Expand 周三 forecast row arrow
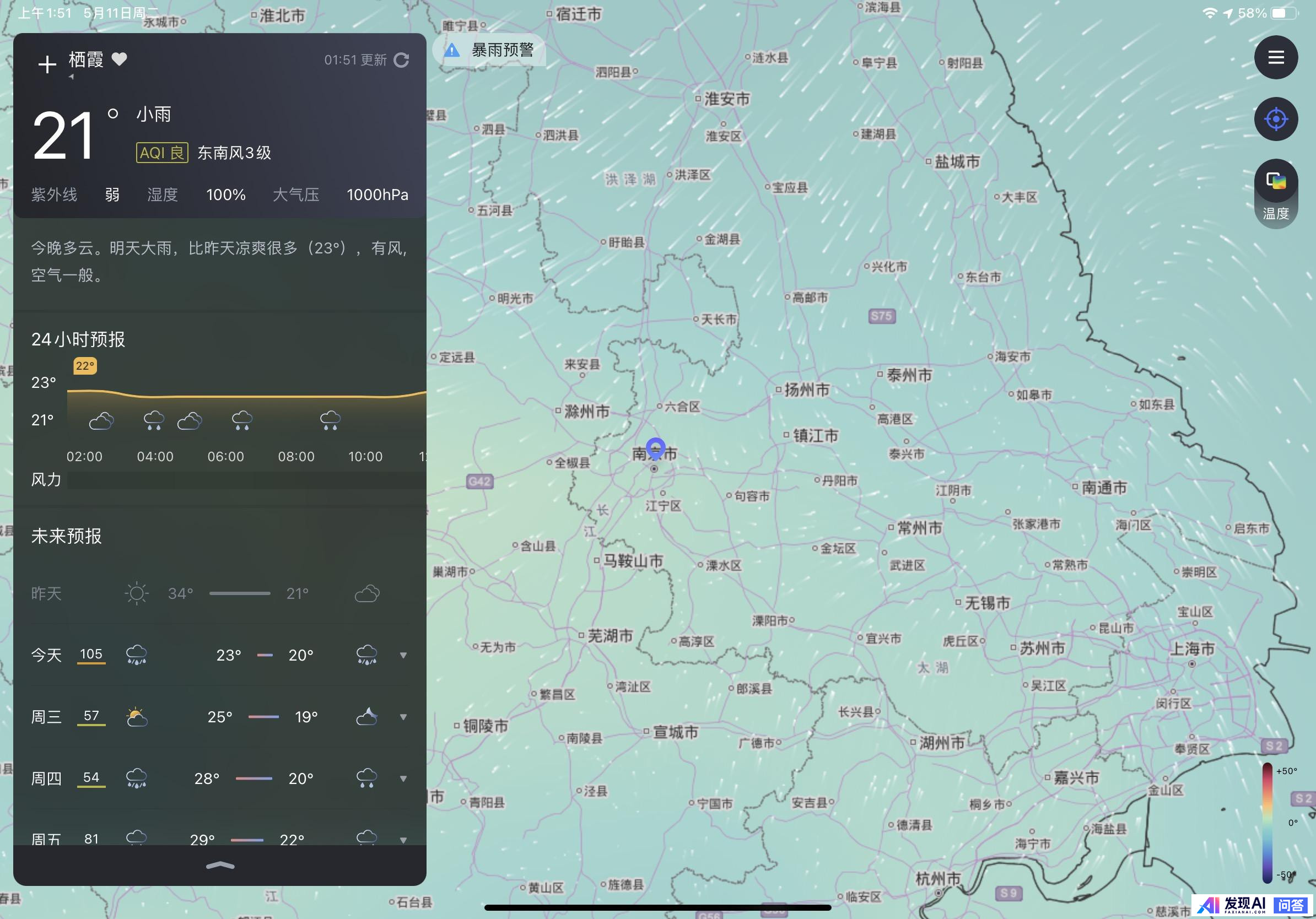The height and width of the screenshot is (919, 1316). coord(403,717)
